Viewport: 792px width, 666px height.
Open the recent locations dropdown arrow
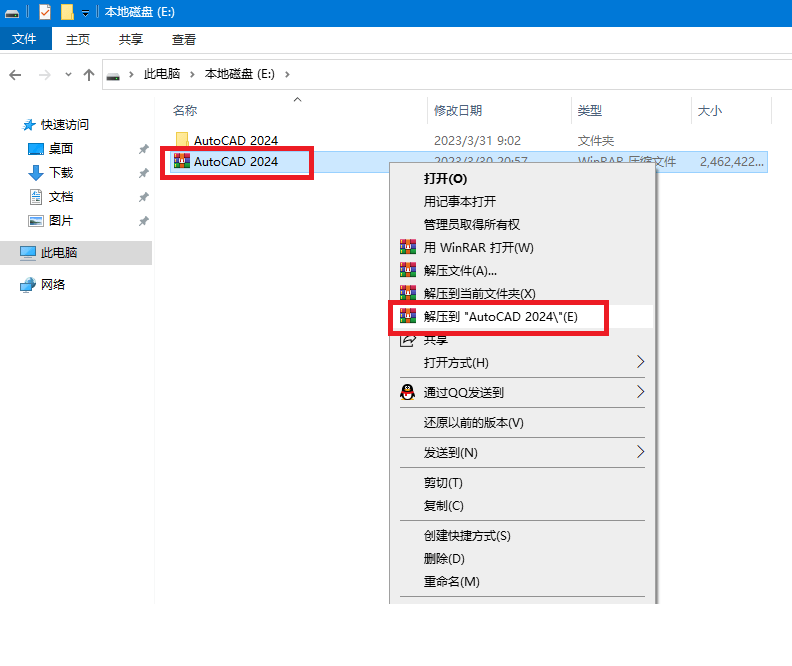tap(68, 75)
